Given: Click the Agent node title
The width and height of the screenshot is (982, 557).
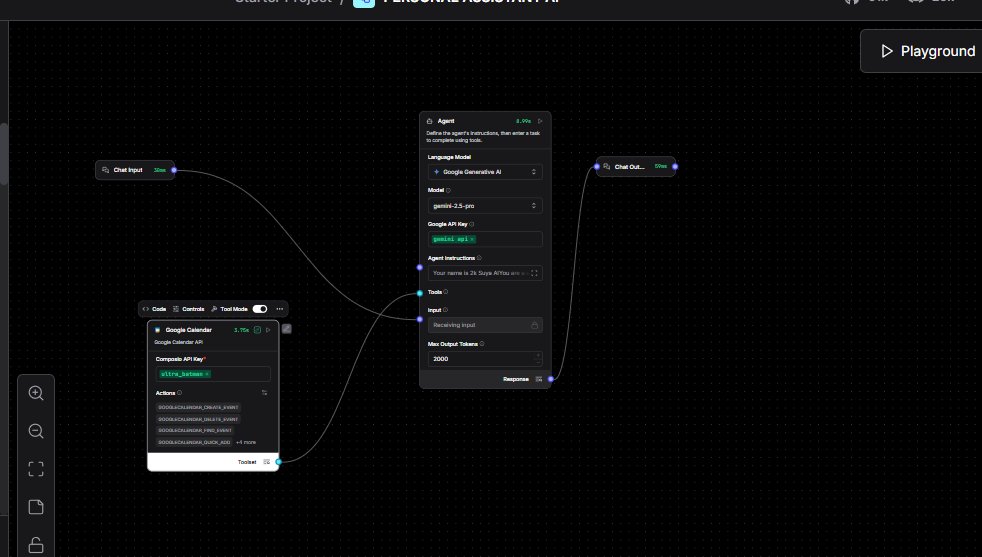Looking at the screenshot, I should pyautogui.click(x=446, y=121).
